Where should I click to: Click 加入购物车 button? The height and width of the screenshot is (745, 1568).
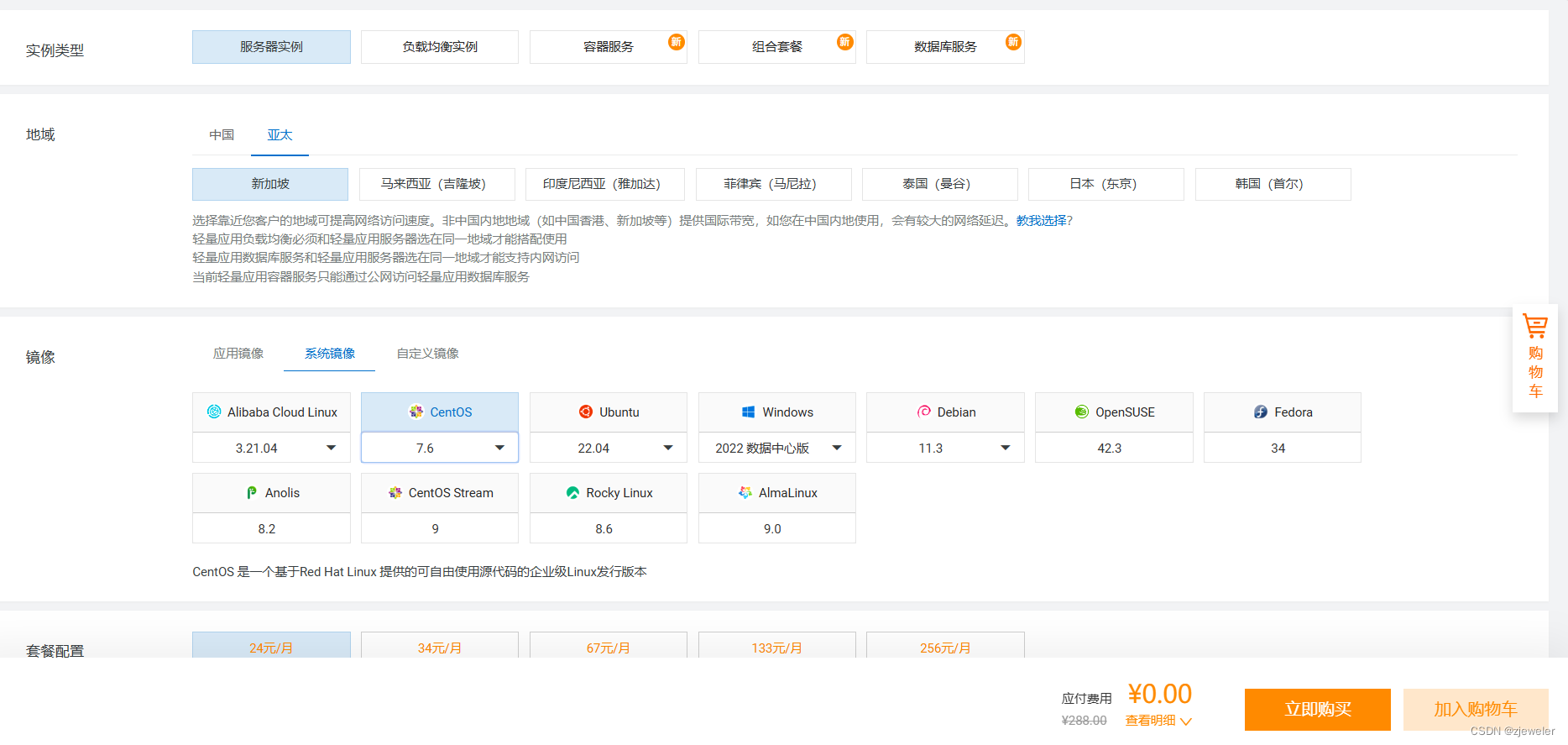coord(1476,710)
